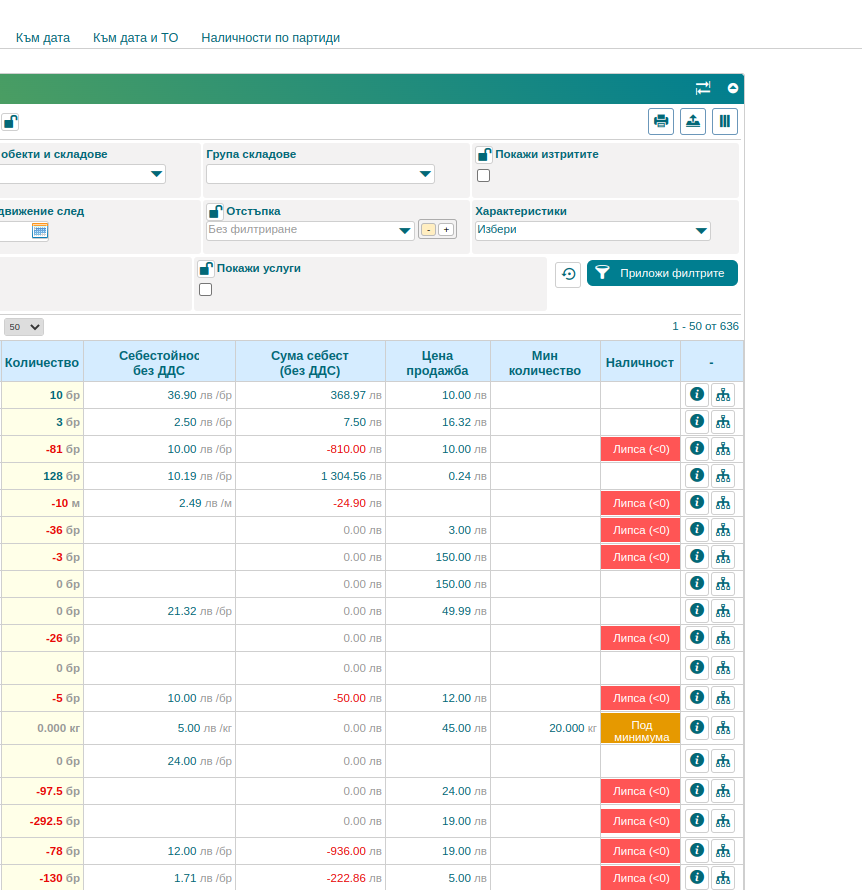
Task: Open info for the -81 бр row
Action: [697, 448]
